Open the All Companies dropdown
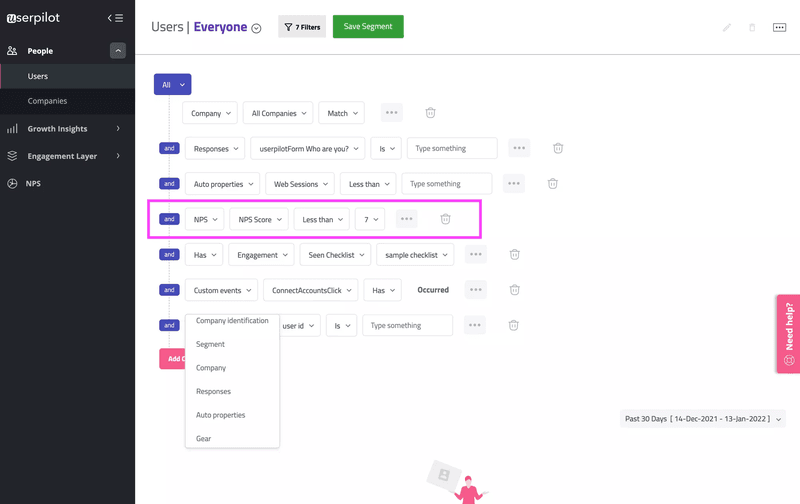Image resolution: width=800 pixels, height=504 pixels. [278, 113]
